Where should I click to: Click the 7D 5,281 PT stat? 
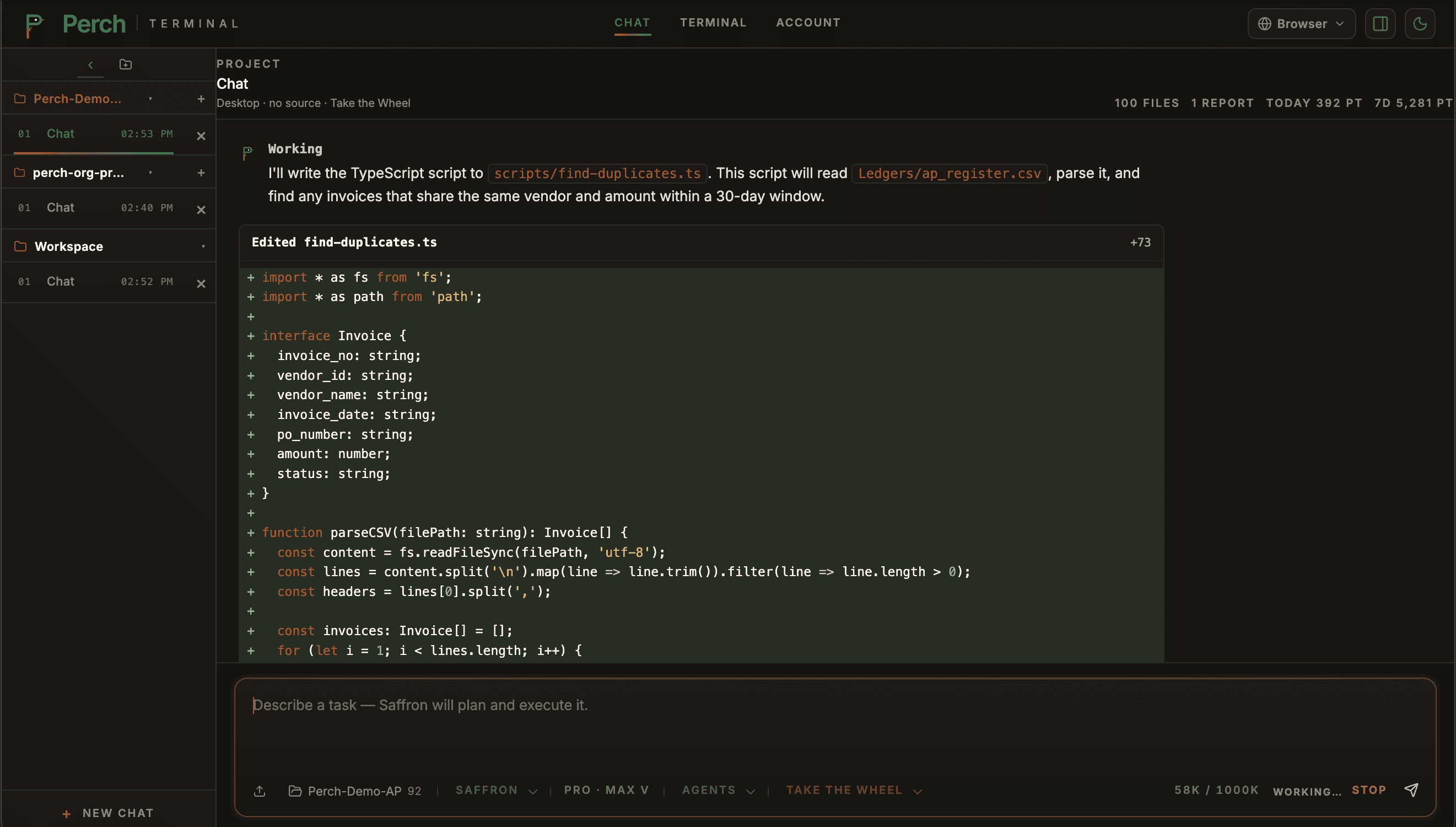(1413, 103)
